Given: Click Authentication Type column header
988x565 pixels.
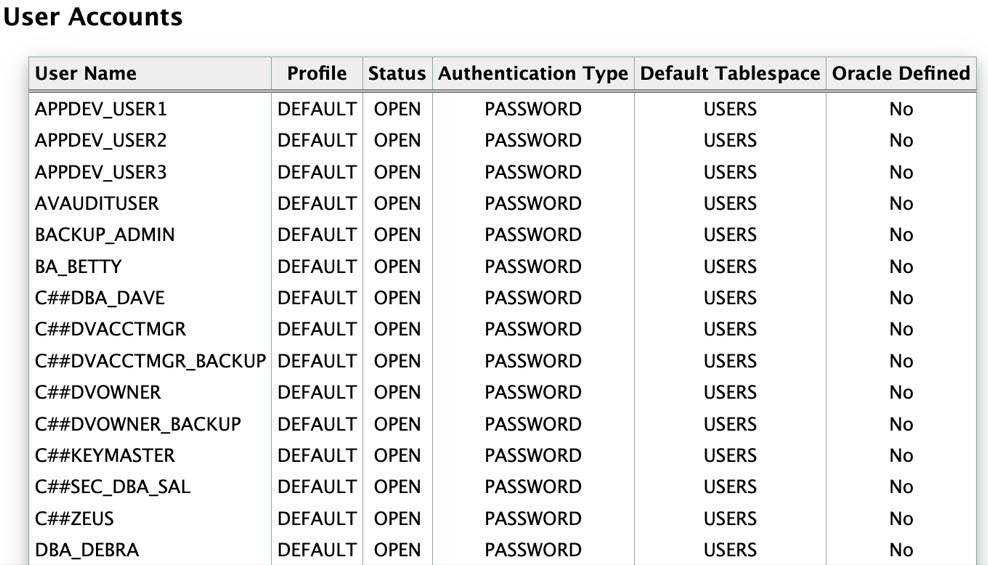Looking at the screenshot, I should tap(533, 74).
